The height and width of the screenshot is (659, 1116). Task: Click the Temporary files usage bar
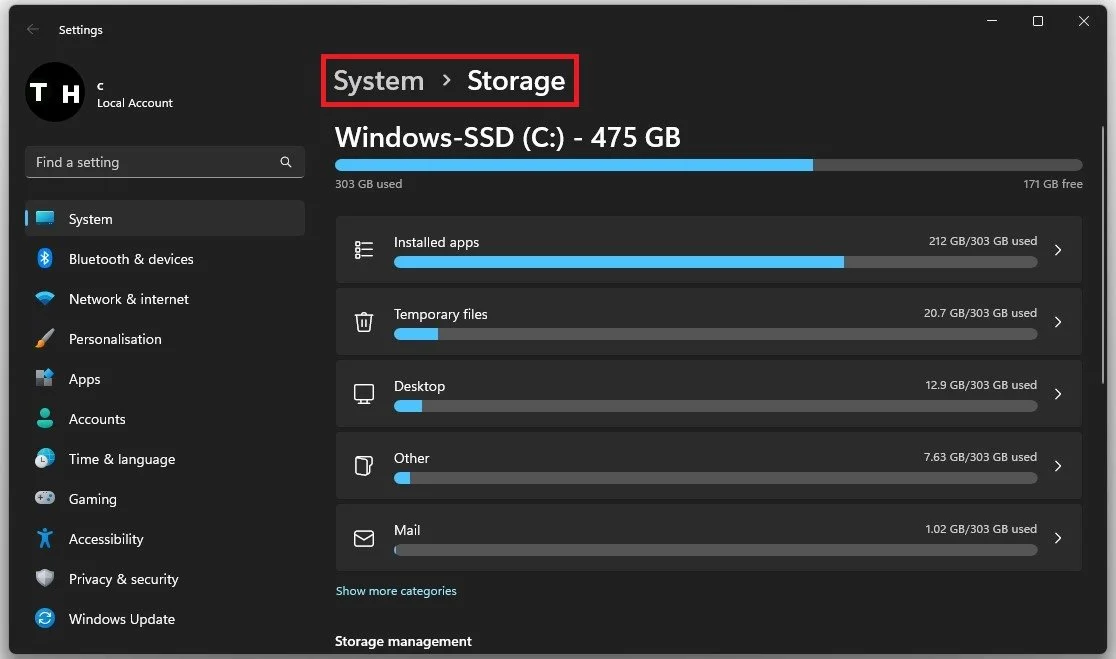point(715,334)
